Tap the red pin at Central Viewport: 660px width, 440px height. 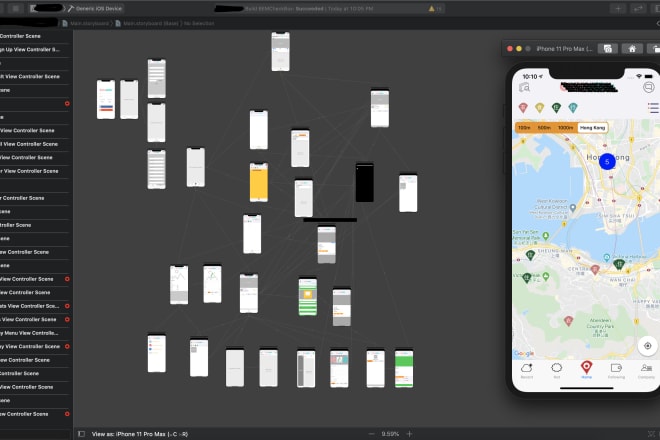595,270
